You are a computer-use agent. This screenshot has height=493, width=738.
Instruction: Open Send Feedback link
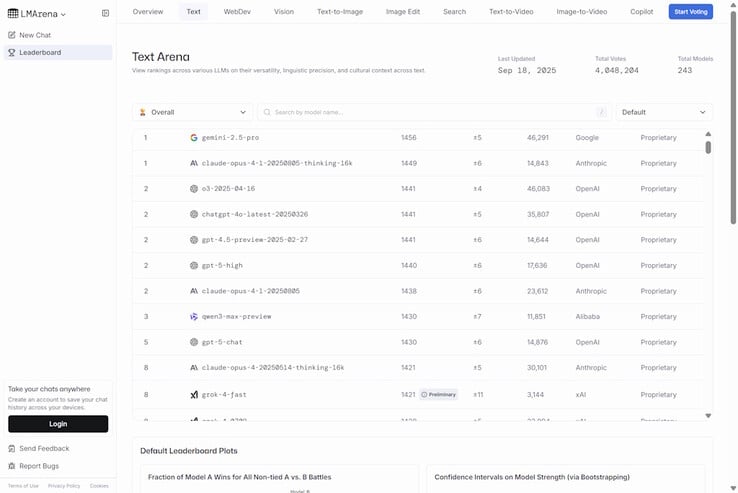[44, 448]
